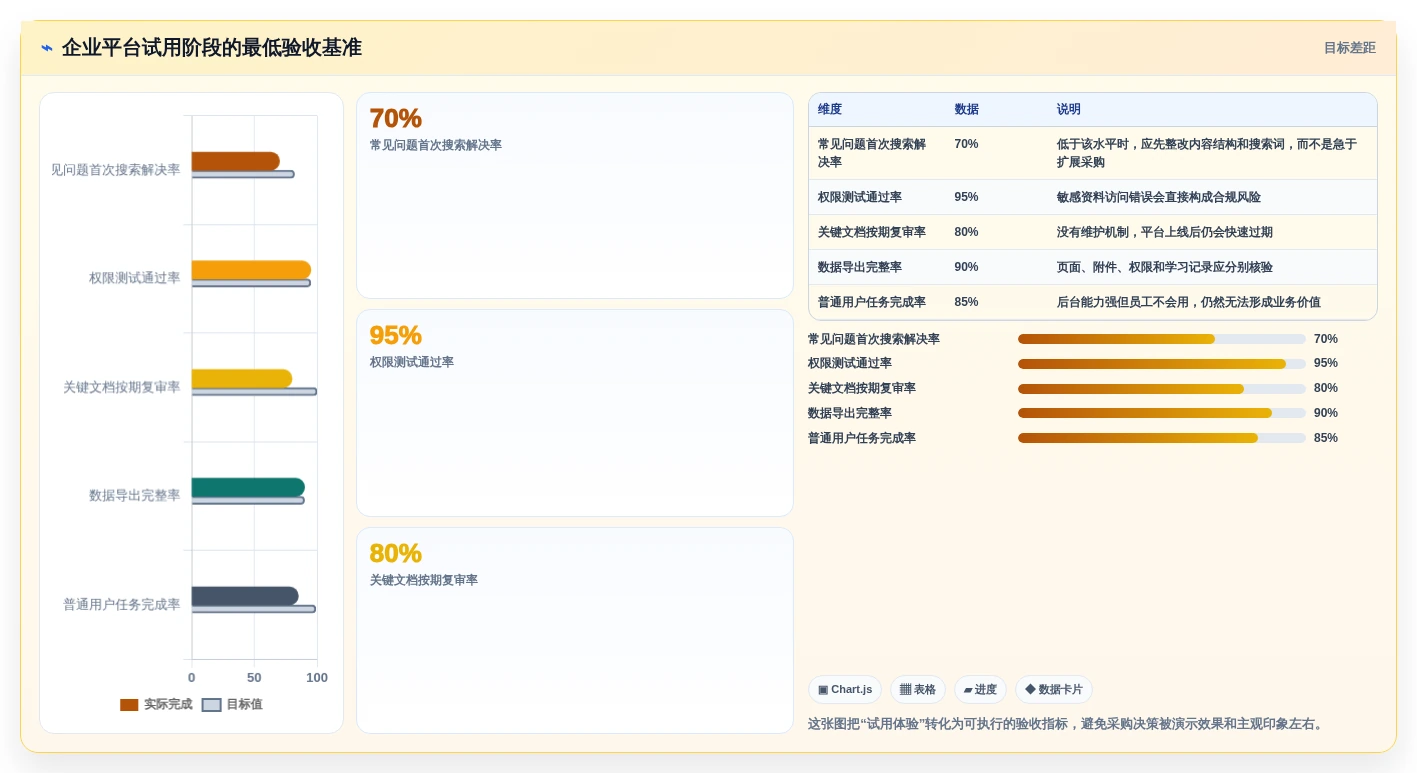The image size is (1417, 773).
Task: Click the 85% value in the table
Action: (966, 302)
